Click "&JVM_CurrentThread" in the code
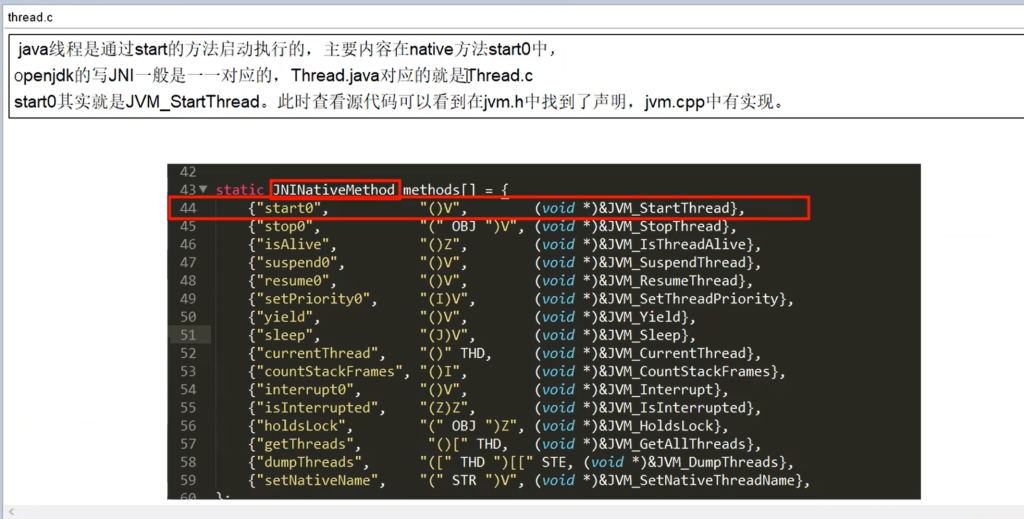The image size is (1024, 519). 673,353
